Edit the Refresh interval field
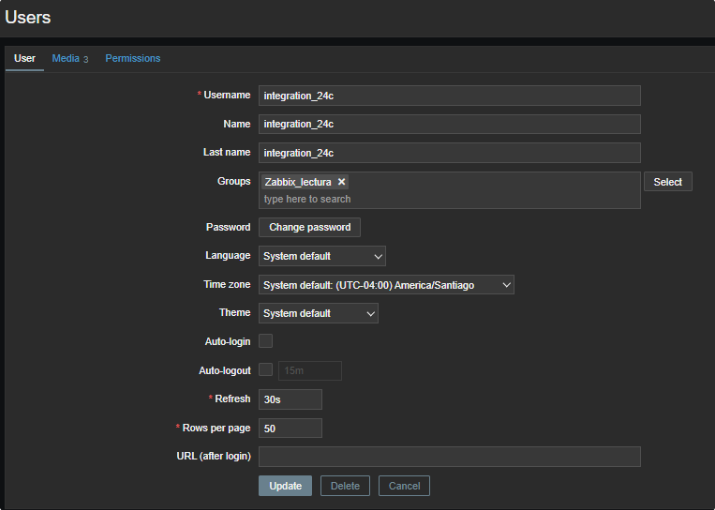This screenshot has width=715, height=510. [x=290, y=399]
